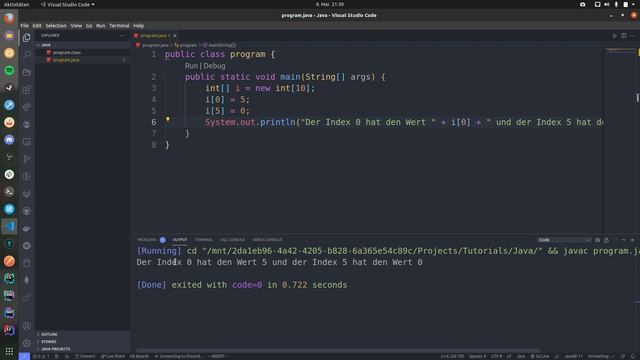Click the notification bell in status bar
Image resolution: width=640 pixels, height=360 pixels.
633,356
